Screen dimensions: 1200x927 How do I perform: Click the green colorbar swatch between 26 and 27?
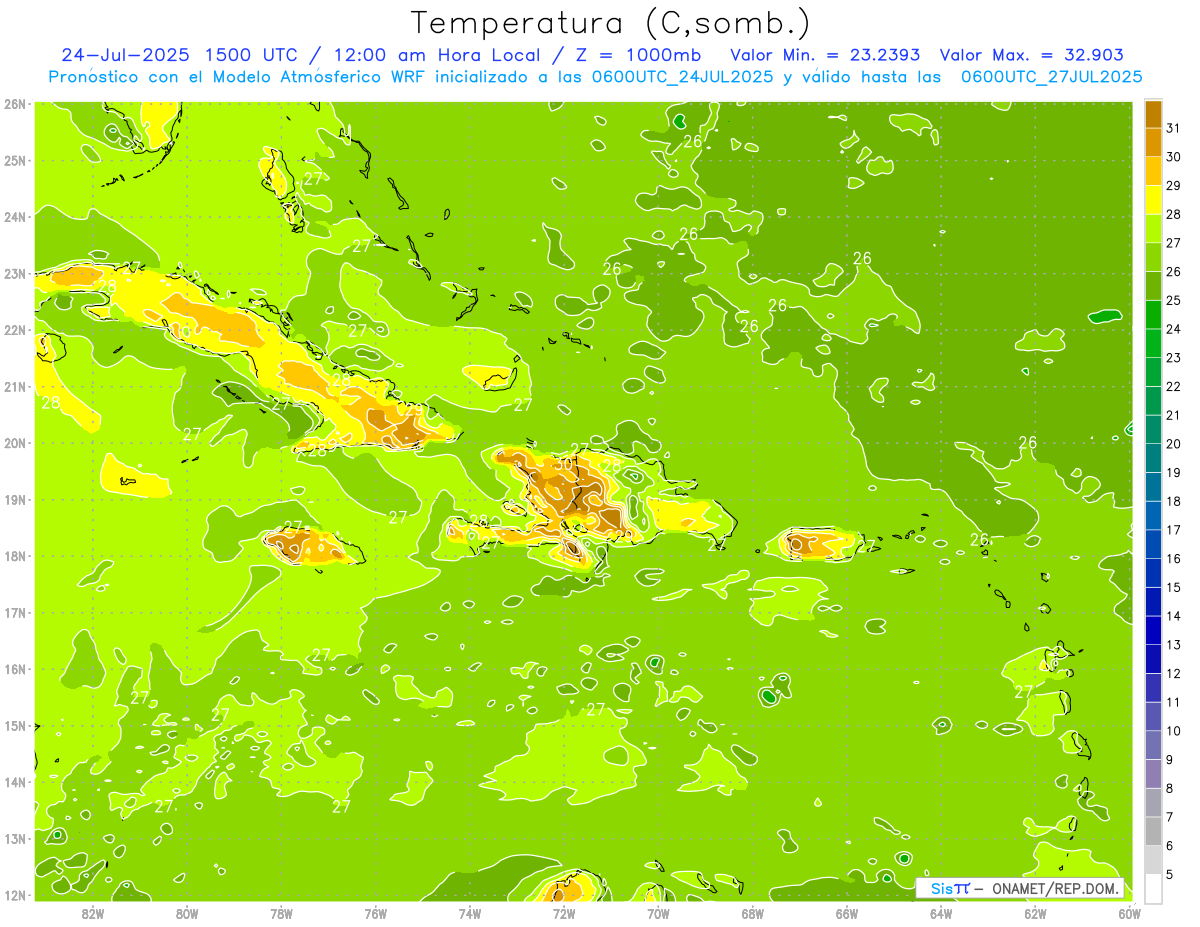(x=1153, y=257)
